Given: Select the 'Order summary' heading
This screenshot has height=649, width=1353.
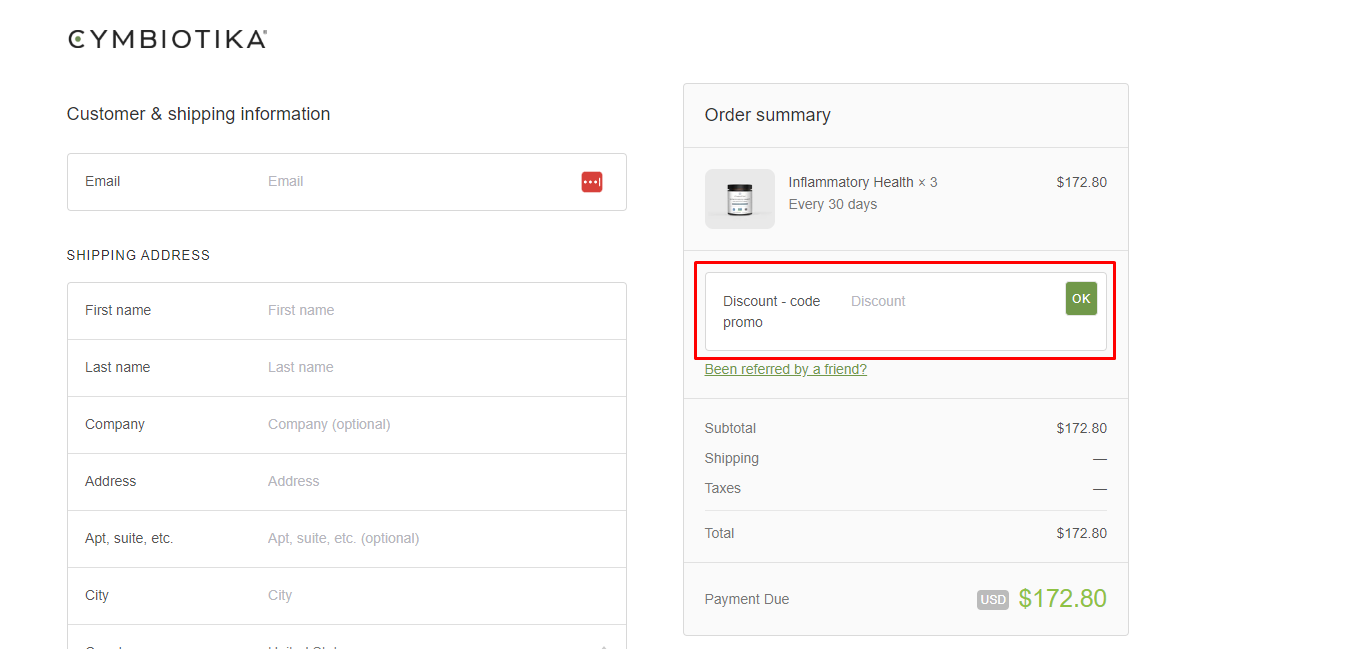Looking at the screenshot, I should pyautogui.click(x=768, y=115).
